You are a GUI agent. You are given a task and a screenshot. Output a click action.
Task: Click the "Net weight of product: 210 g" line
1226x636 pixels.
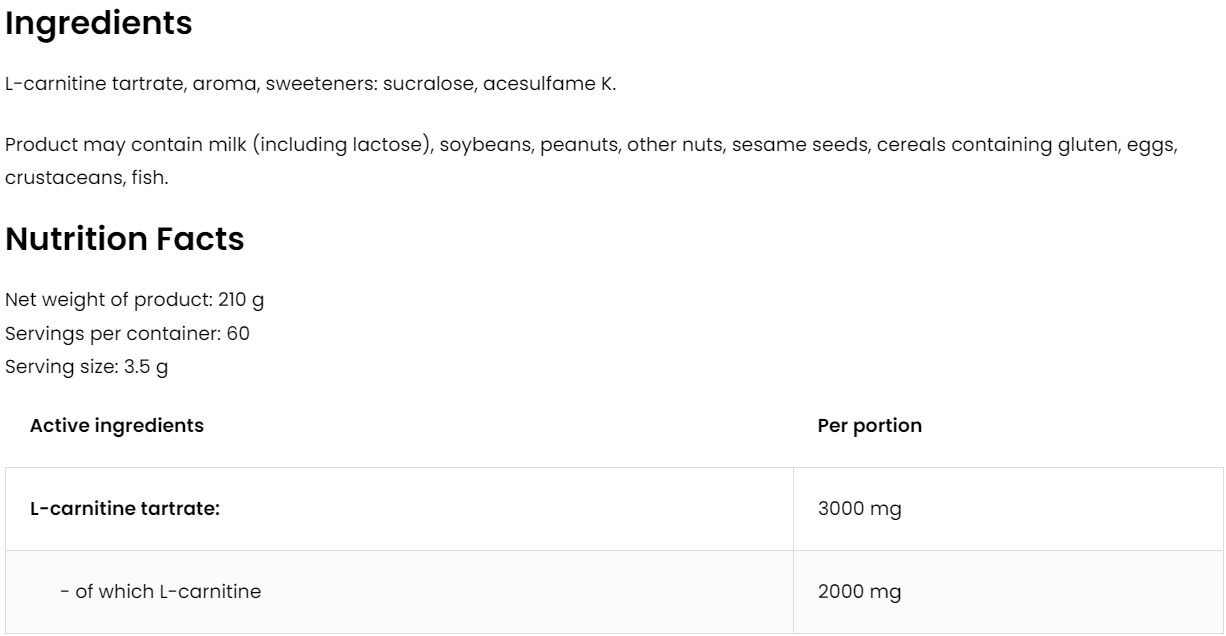tap(134, 299)
